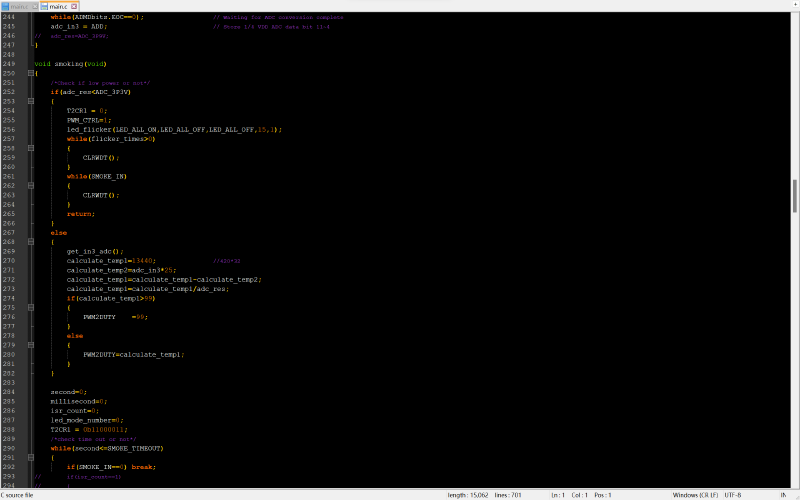Click the 'Check if low power' comment
The image size is (800, 500).
tap(101, 83)
